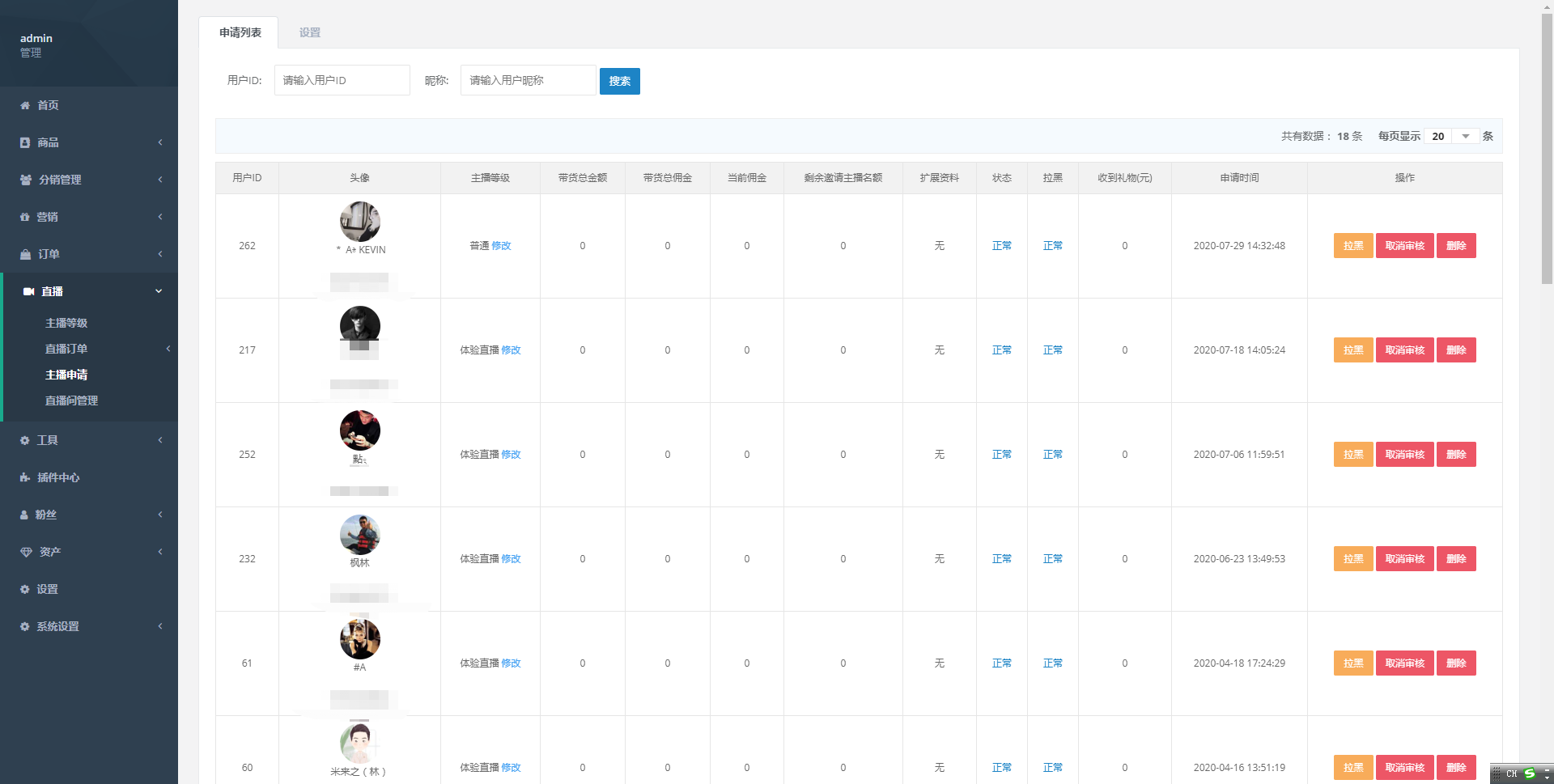
Task: Switch to the 设置 tab
Action: point(309,33)
